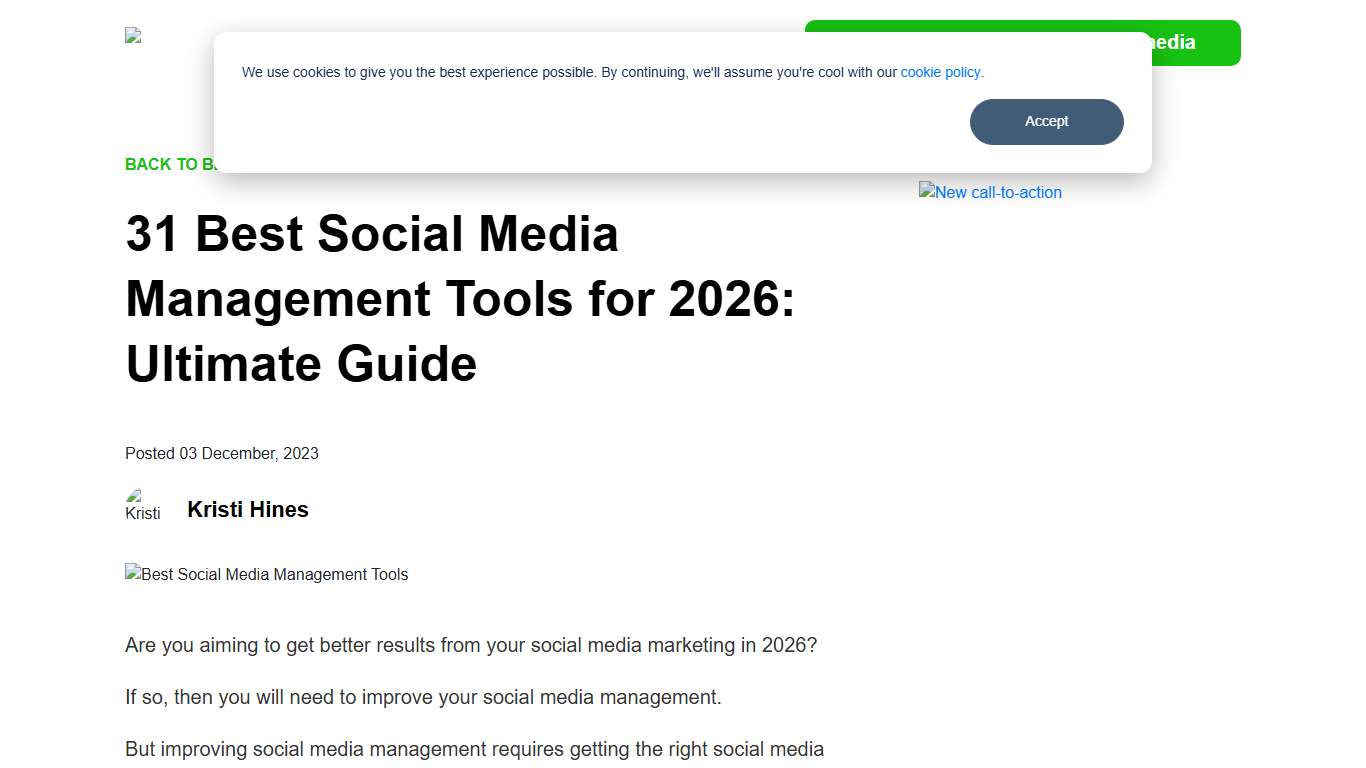Open the cookie policy link
This screenshot has height=768, width=1366.
tap(939, 72)
